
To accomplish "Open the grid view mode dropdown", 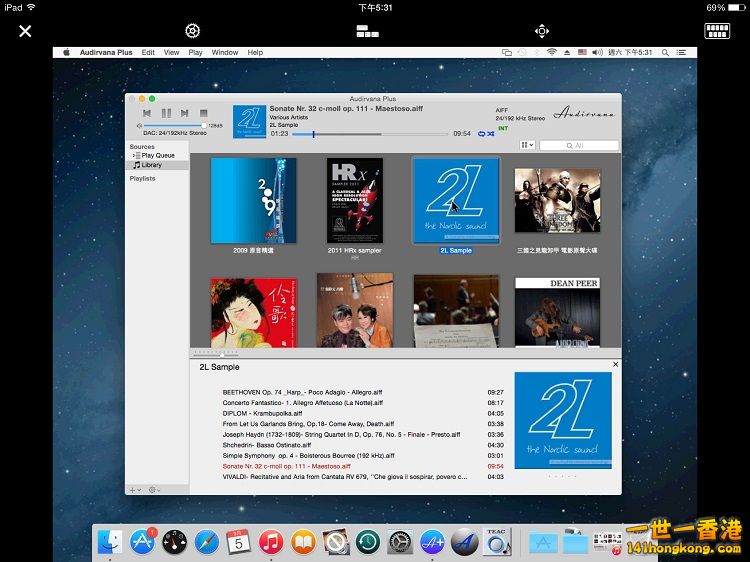I will point(527,145).
